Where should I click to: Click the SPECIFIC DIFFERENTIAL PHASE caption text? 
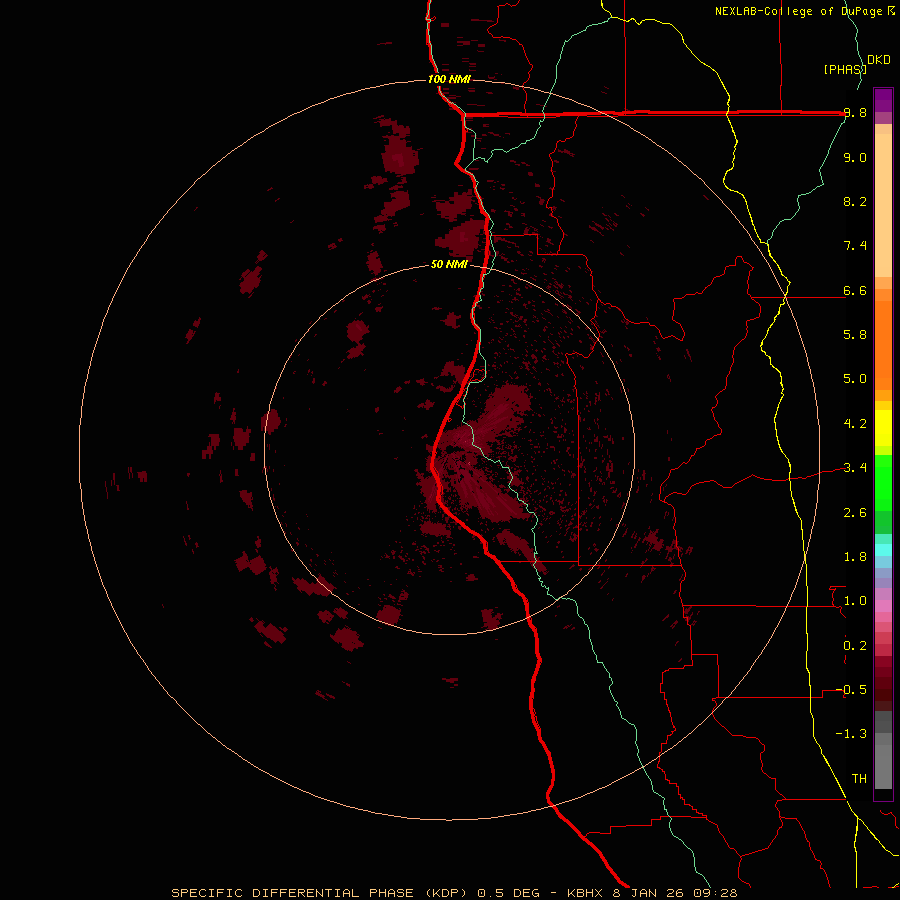pos(292,893)
